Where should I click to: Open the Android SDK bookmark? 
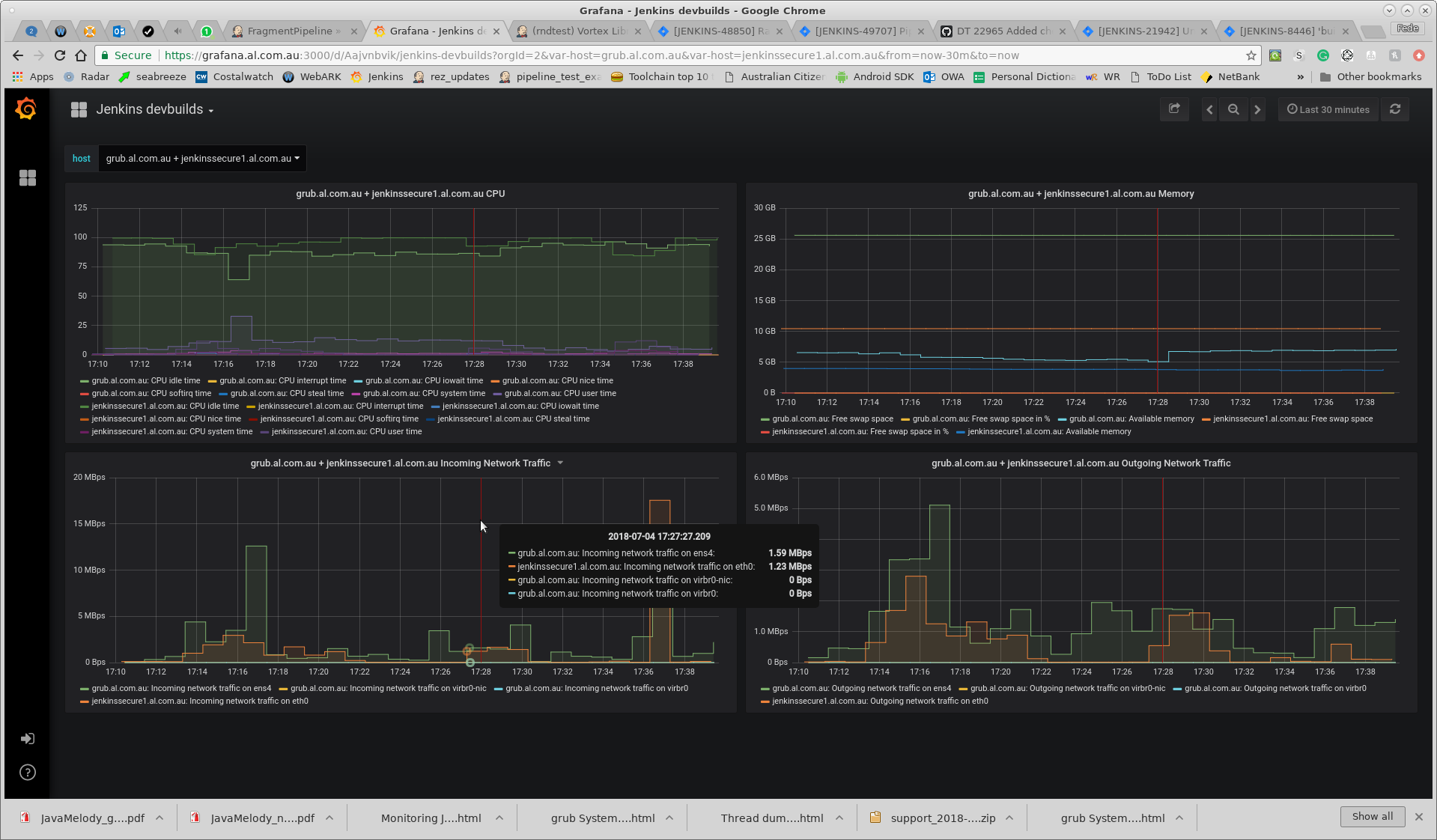tap(874, 76)
